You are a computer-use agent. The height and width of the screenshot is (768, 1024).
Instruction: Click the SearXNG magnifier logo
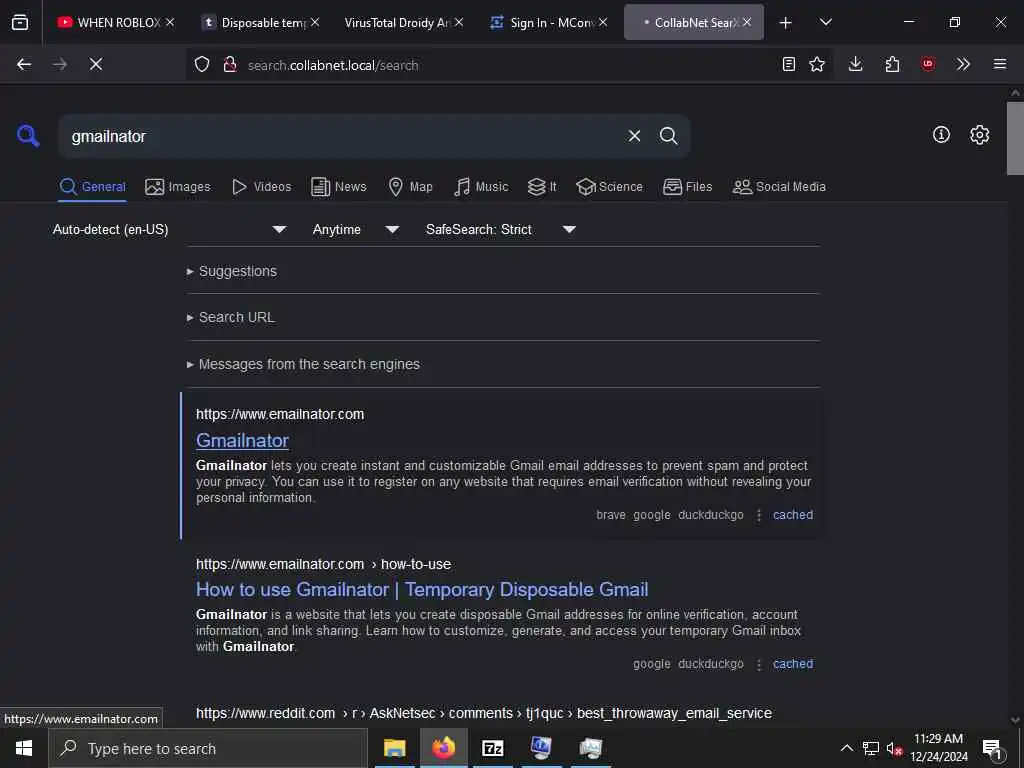28,136
